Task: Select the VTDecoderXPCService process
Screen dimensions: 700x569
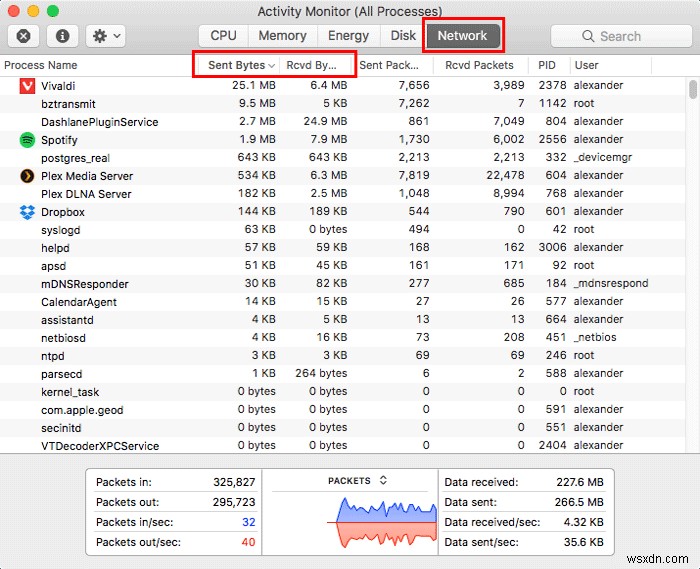Action: click(x=100, y=446)
